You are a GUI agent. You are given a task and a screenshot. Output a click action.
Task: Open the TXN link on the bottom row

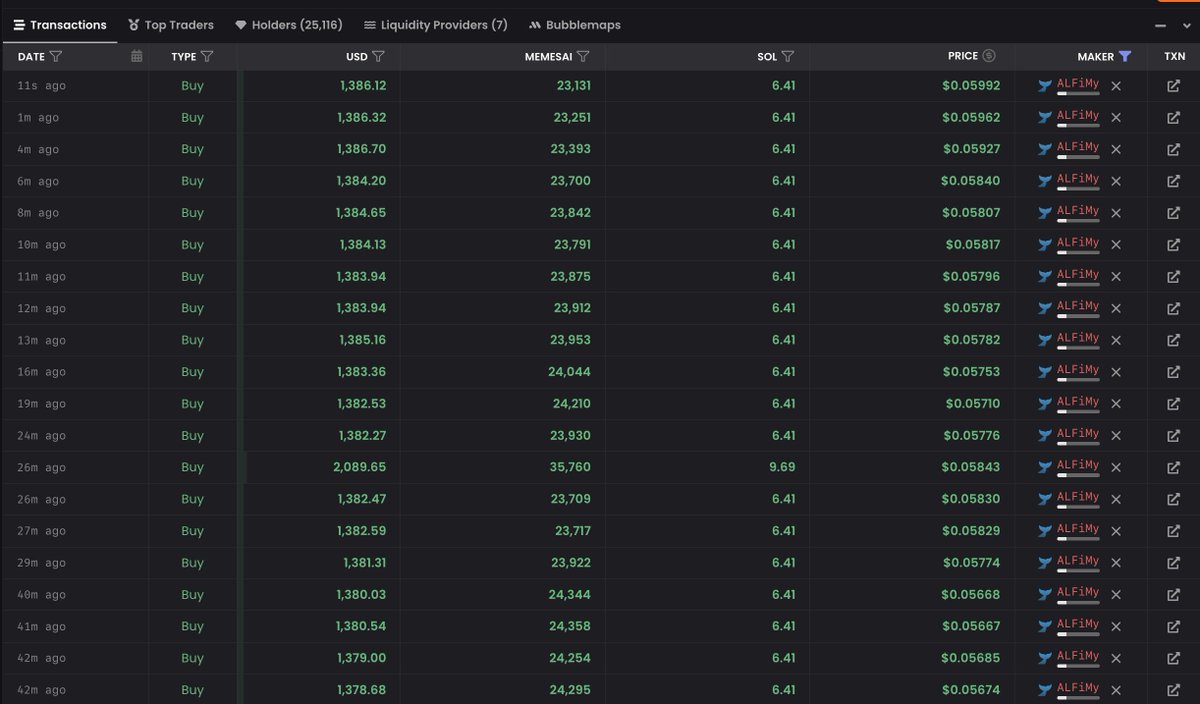pos(1173,689)
